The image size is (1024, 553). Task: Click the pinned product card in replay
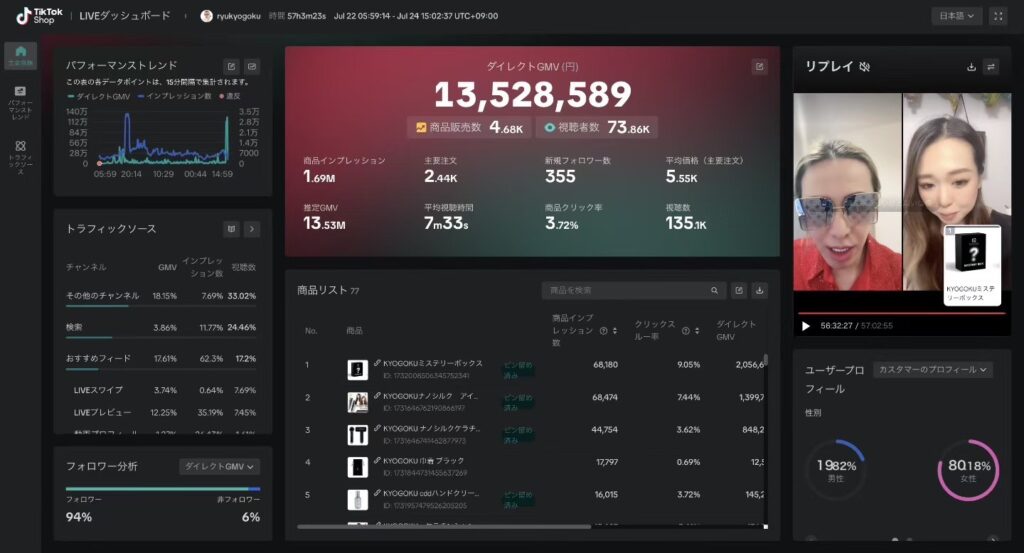click(x=972, y=265)
